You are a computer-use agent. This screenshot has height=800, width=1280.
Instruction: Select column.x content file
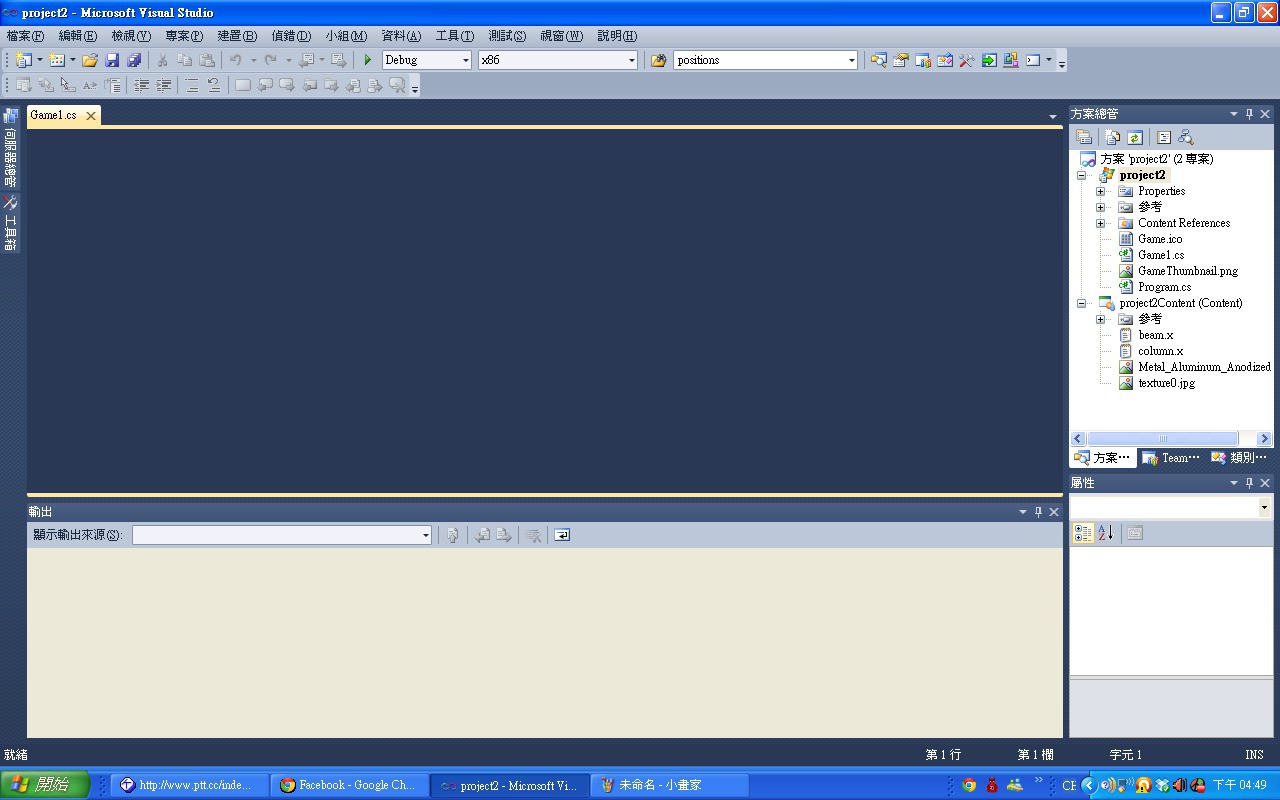coord(1160,351)
